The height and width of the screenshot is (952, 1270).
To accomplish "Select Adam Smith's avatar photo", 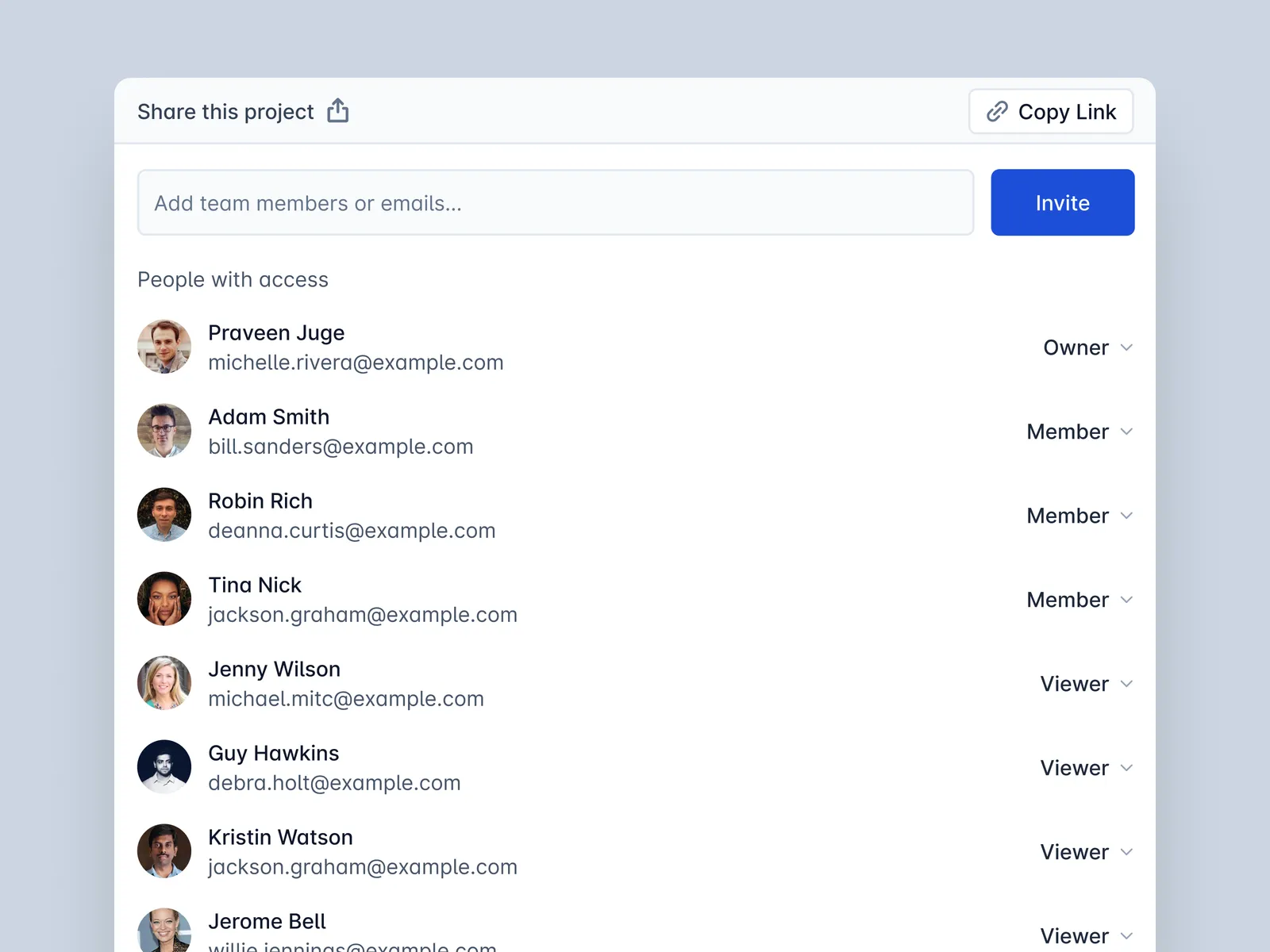I will coord(164,432).
